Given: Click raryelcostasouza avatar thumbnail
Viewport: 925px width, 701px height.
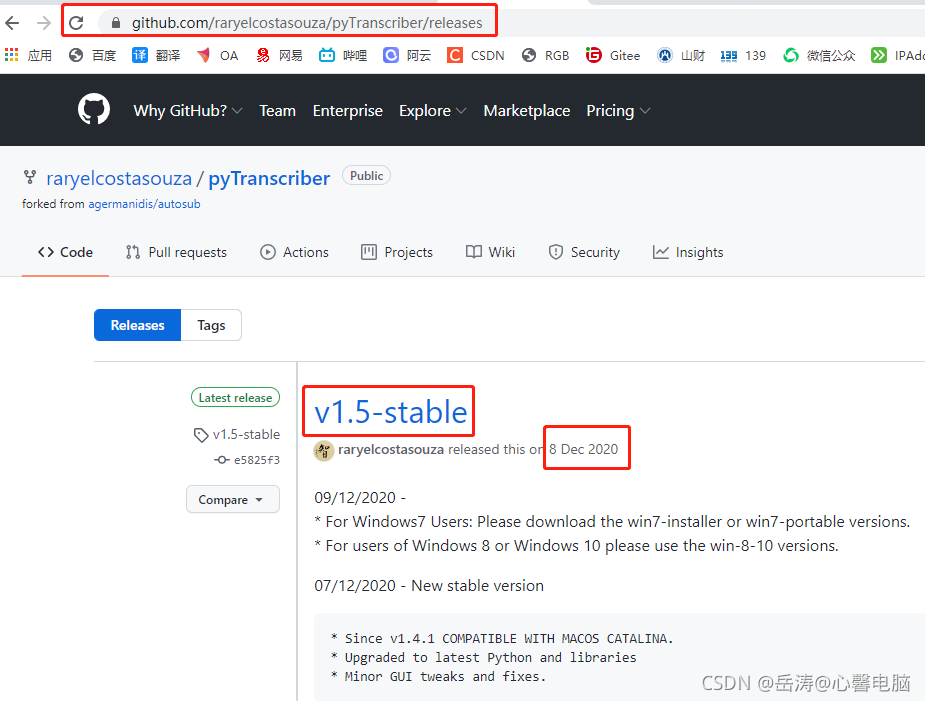Looking at the screenshot, I should click(x=324, y=451).
